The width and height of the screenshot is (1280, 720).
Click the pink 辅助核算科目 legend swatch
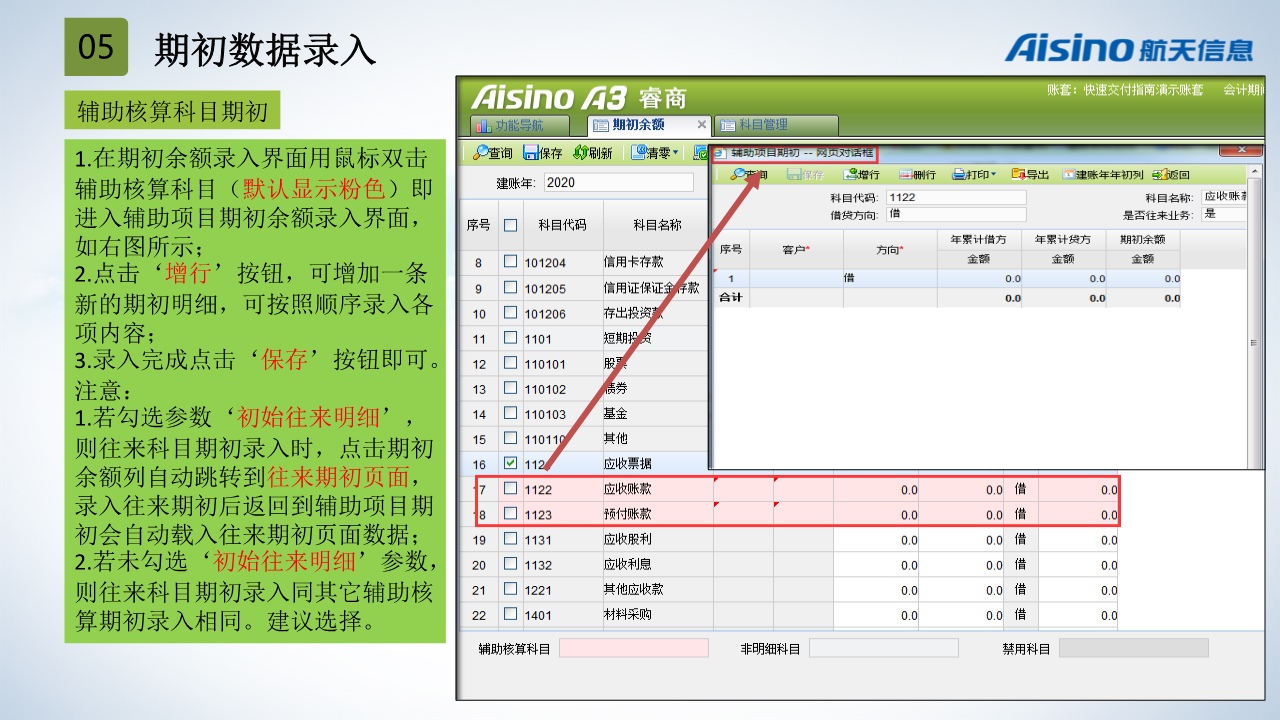633,648
